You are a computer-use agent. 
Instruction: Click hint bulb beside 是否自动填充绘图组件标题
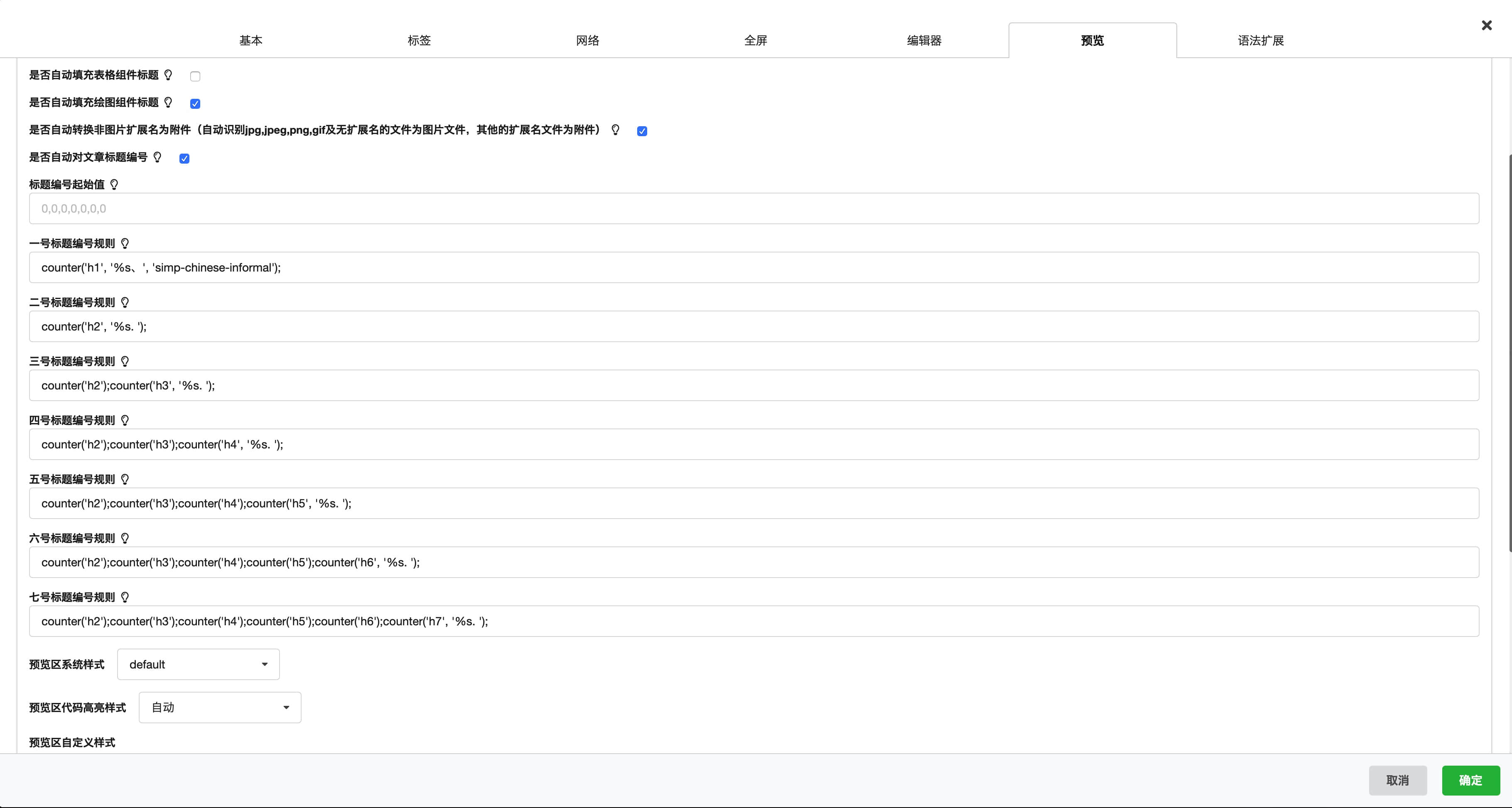click(169, 103)
